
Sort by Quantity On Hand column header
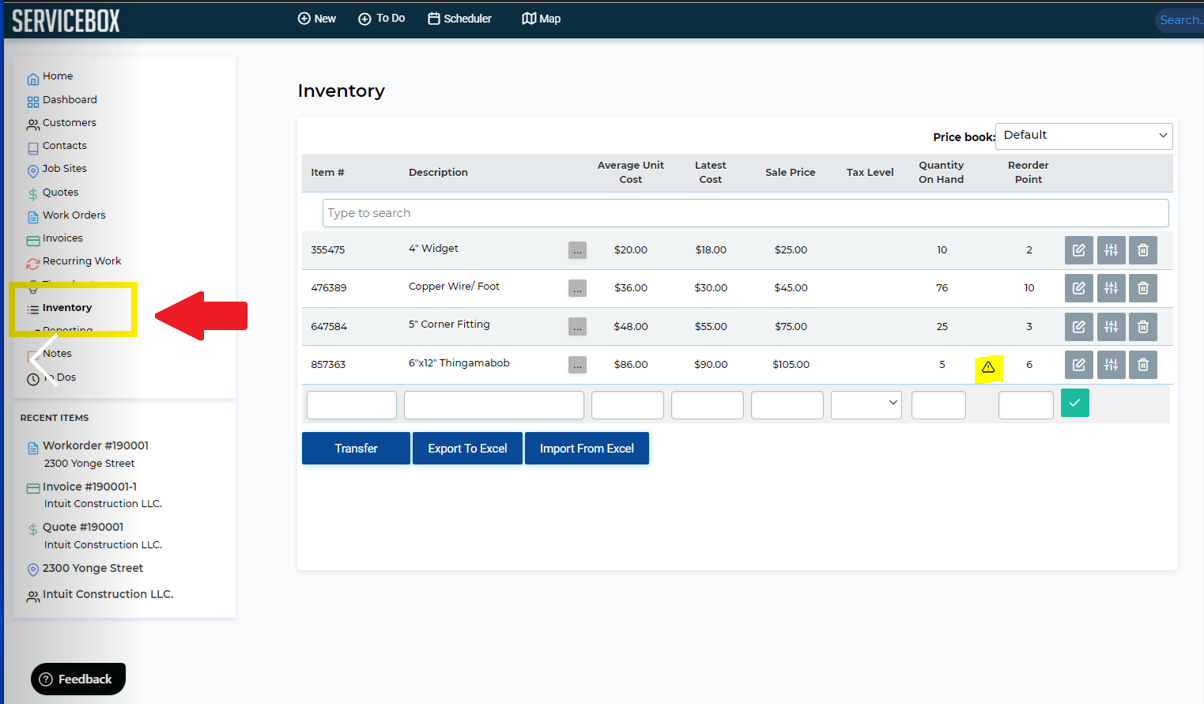tap(941, 173)
